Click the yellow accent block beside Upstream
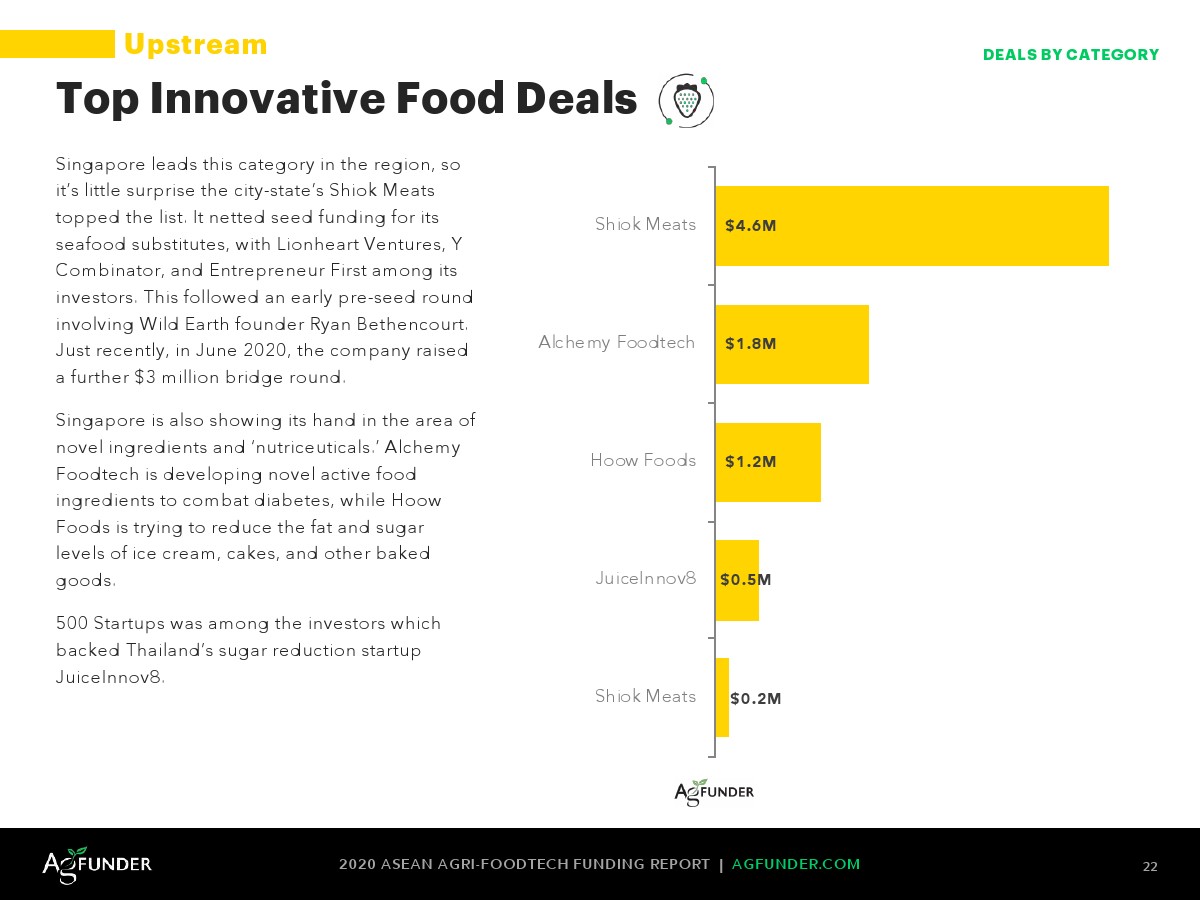 pos(57,44)
